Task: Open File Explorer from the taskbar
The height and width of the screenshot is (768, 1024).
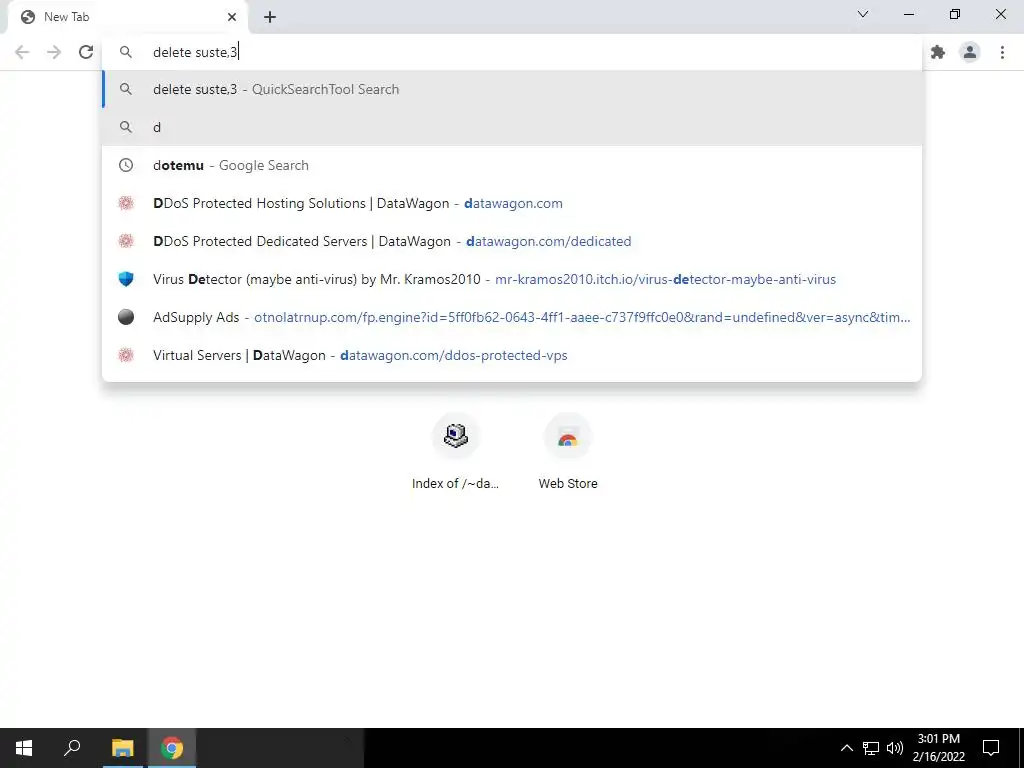Action: pos(122,748)
